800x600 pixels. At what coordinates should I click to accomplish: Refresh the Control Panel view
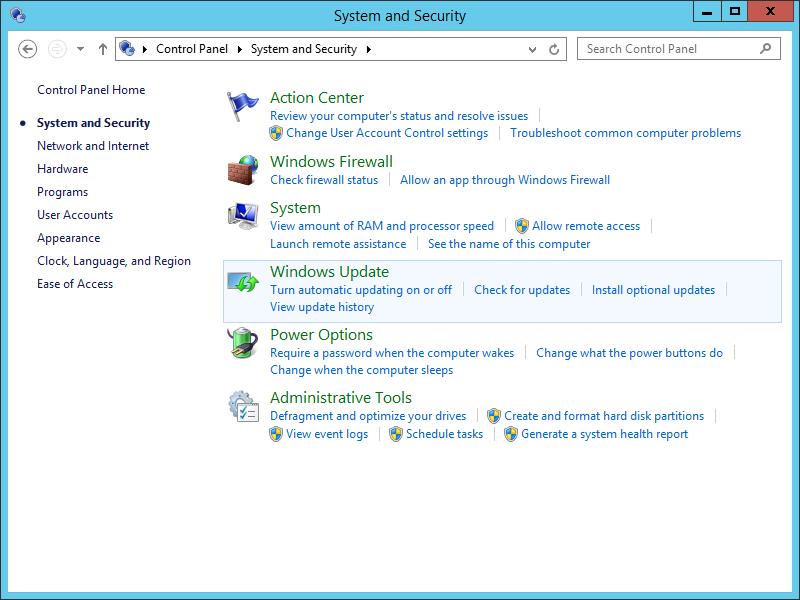pos(554,49)
